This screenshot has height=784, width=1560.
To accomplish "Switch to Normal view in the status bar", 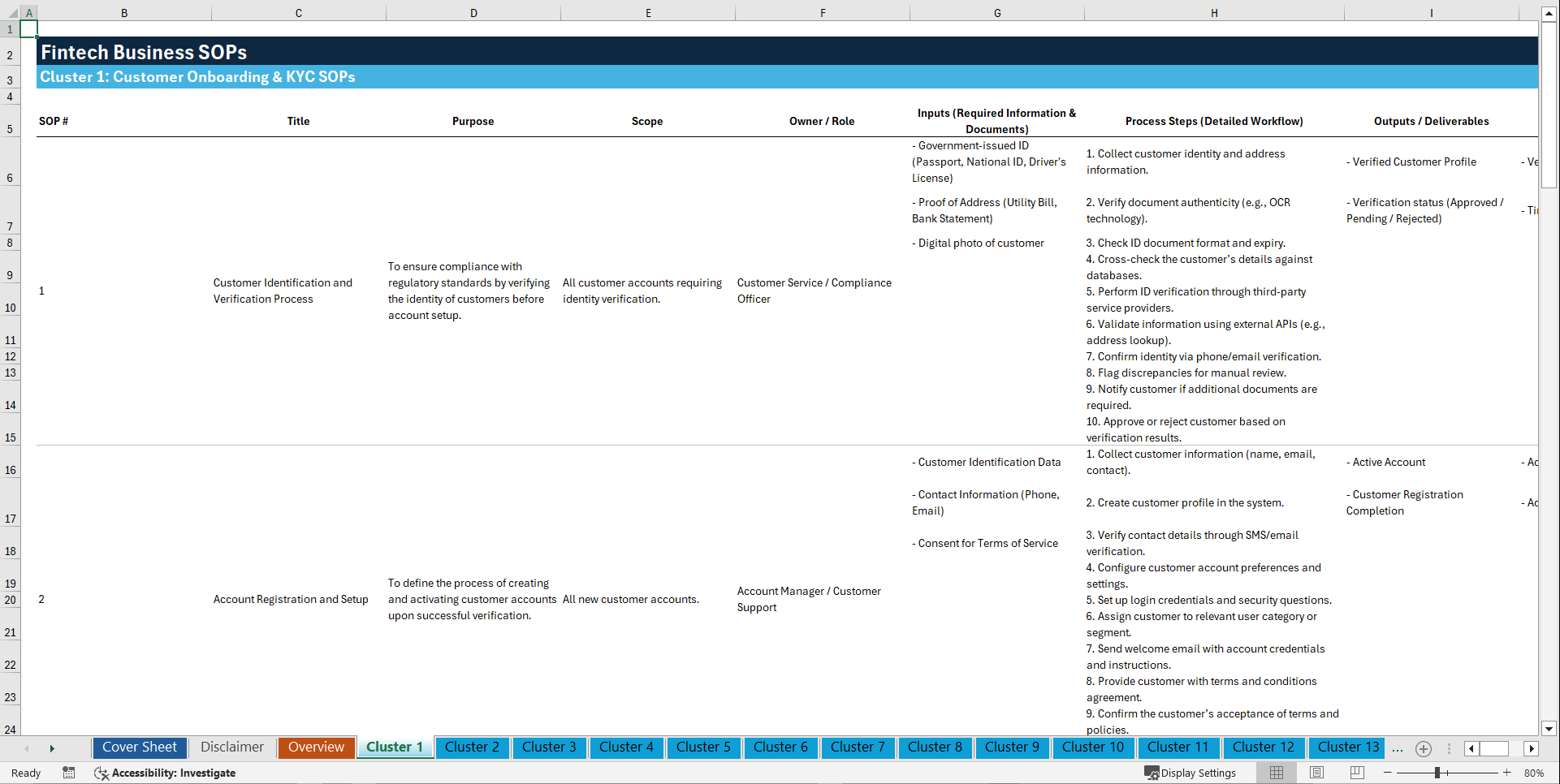I will coord(1276,773).
